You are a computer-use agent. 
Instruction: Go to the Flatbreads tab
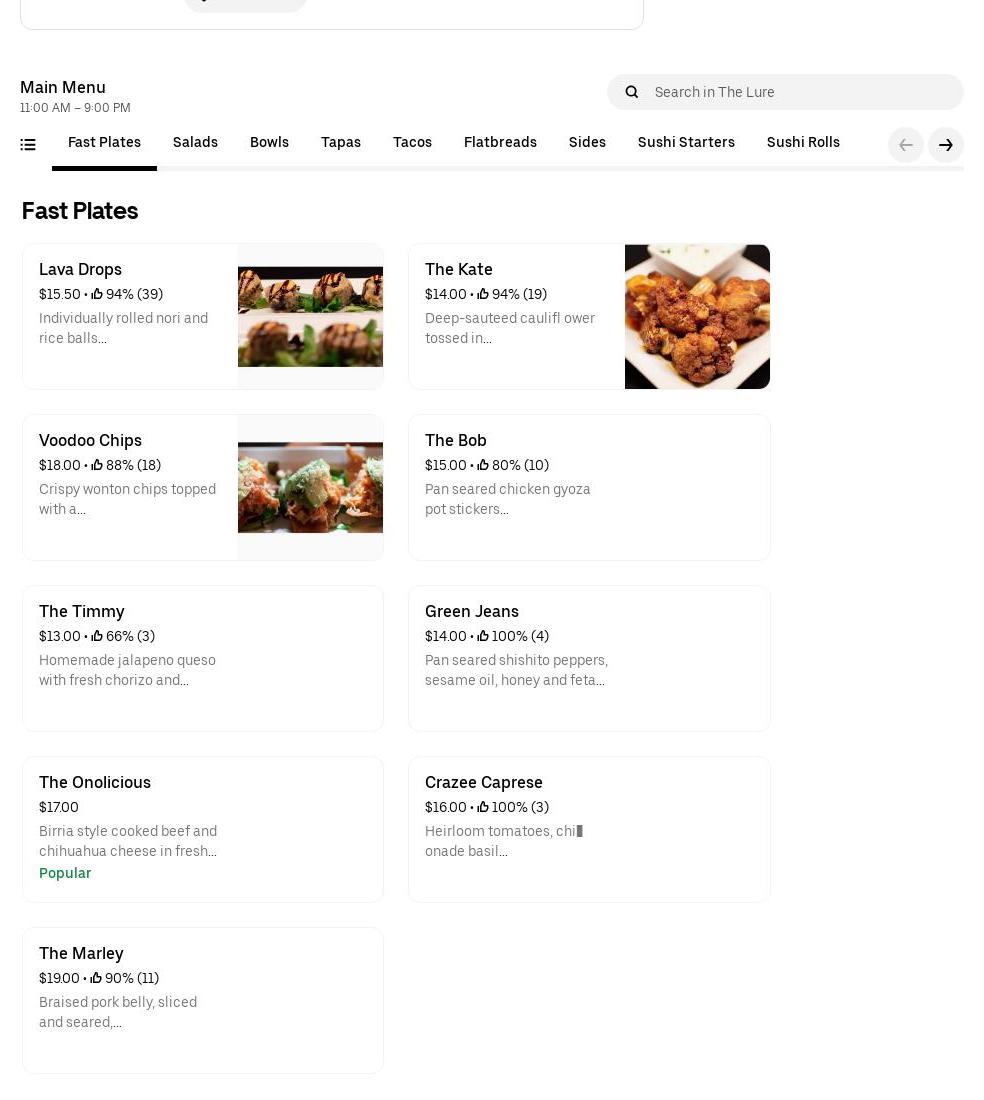click(500, 143)
